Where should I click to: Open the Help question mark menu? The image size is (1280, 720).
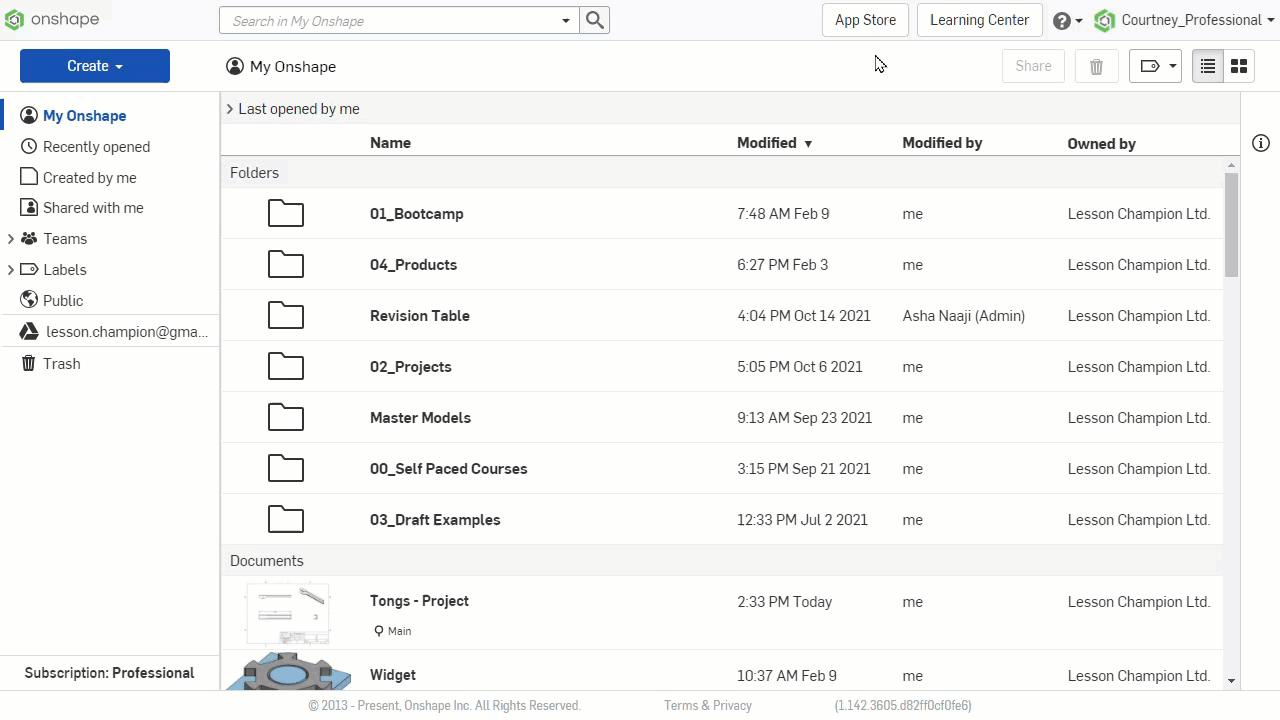coord(1061,20)
